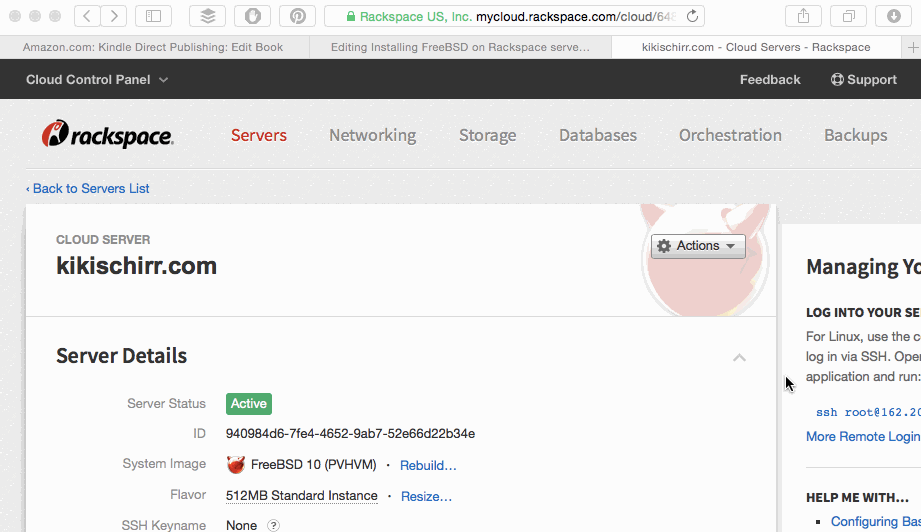The image size is (921, 532).
Task: Click the Rebuild… link
Action: 428,466
